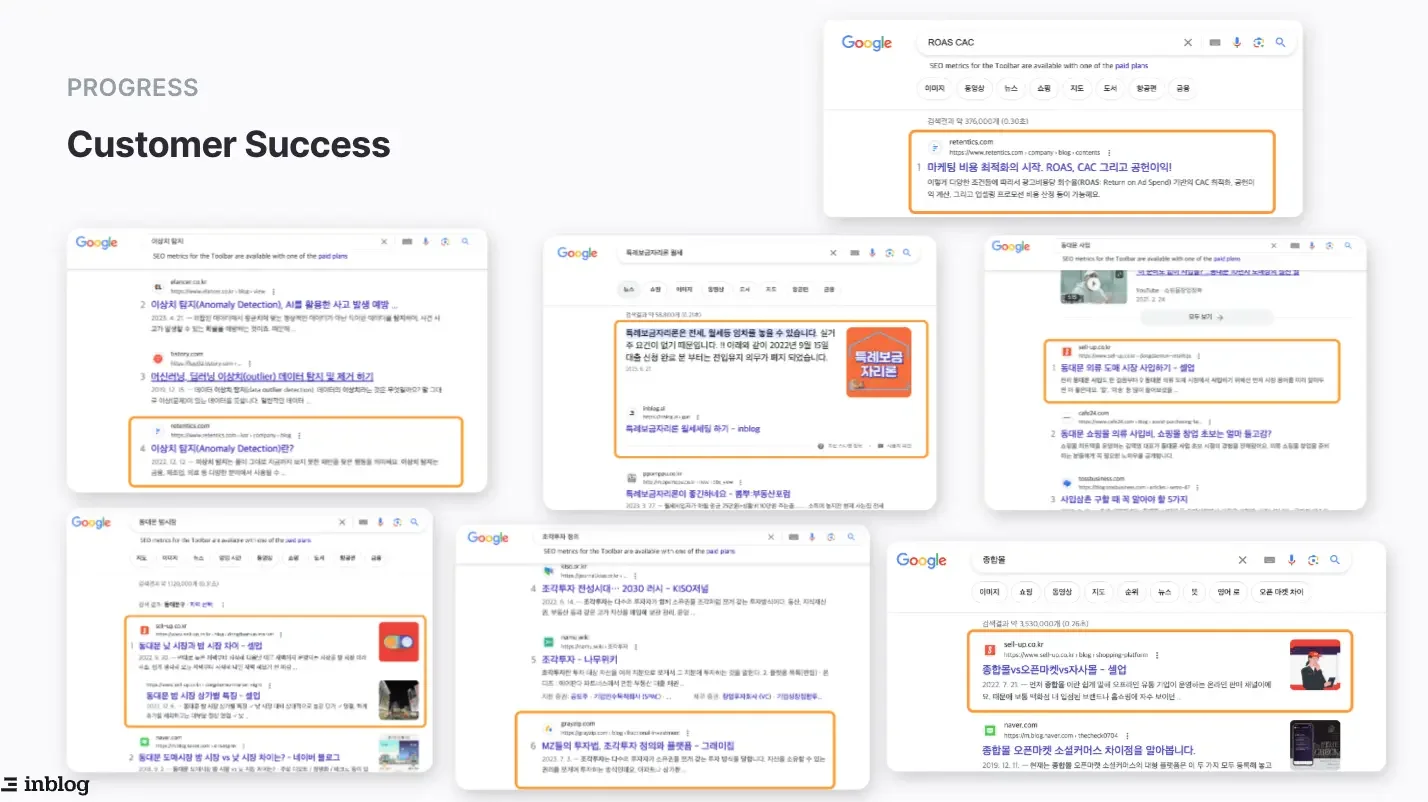
Task: Open 조각투자 - 나무위키 result
Action: (x=579, y=660)
